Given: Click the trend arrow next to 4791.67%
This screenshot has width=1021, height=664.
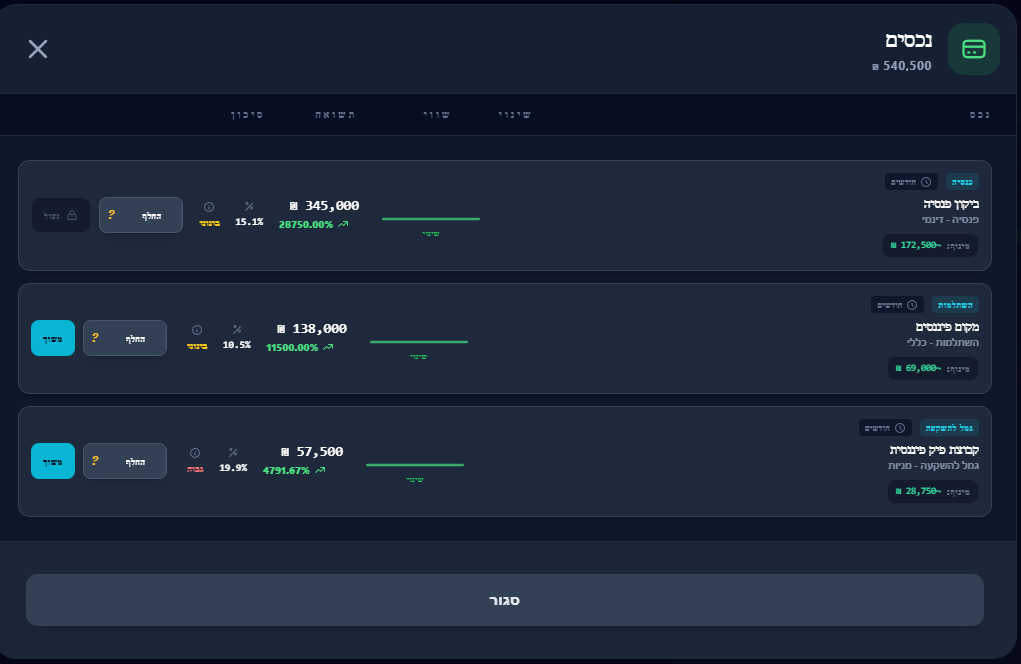Looking at the screenshot, I should click(320, 471).
